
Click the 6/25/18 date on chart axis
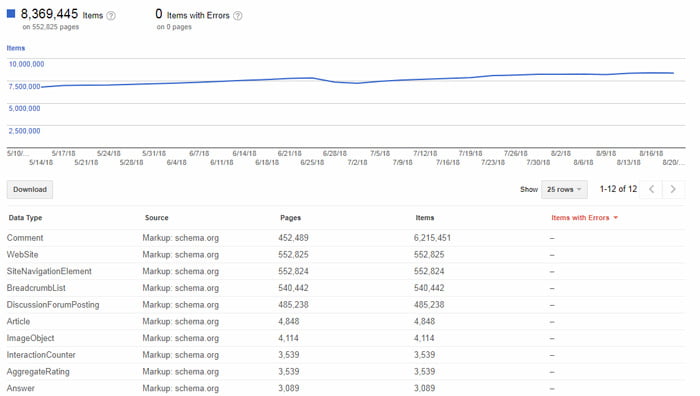312,163
